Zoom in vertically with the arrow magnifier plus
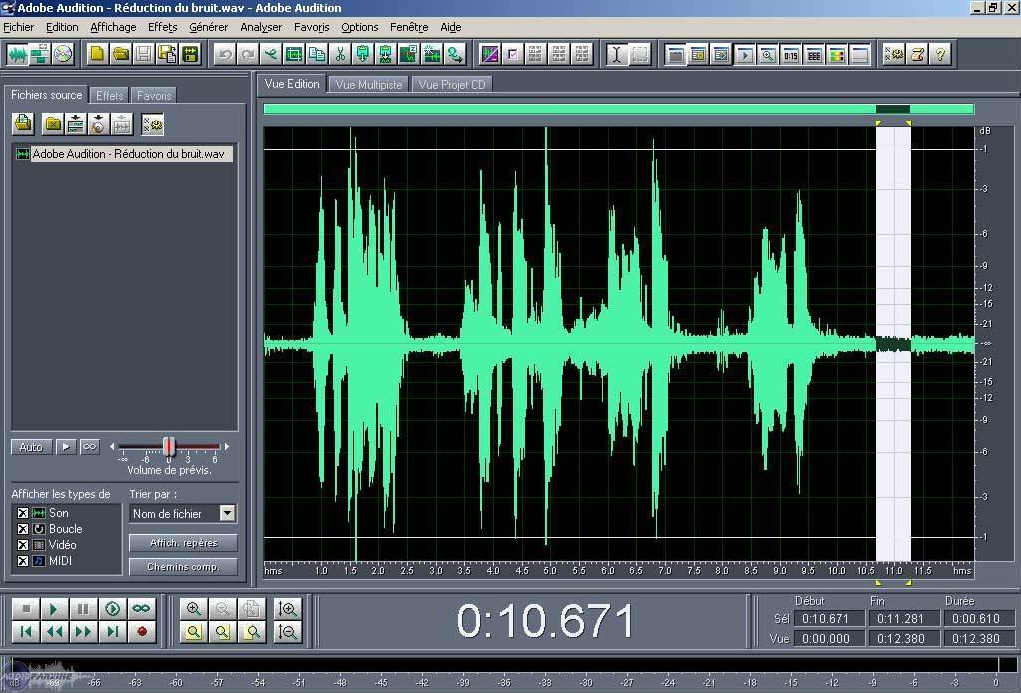 287,609
